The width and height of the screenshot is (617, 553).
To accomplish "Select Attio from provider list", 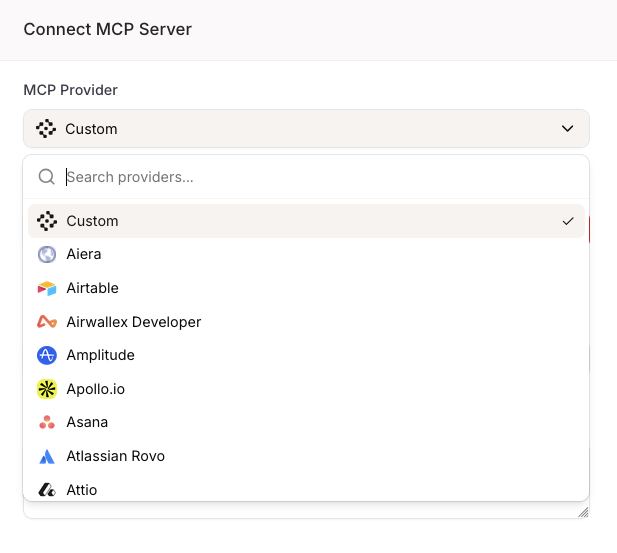I will coord(306,490).
